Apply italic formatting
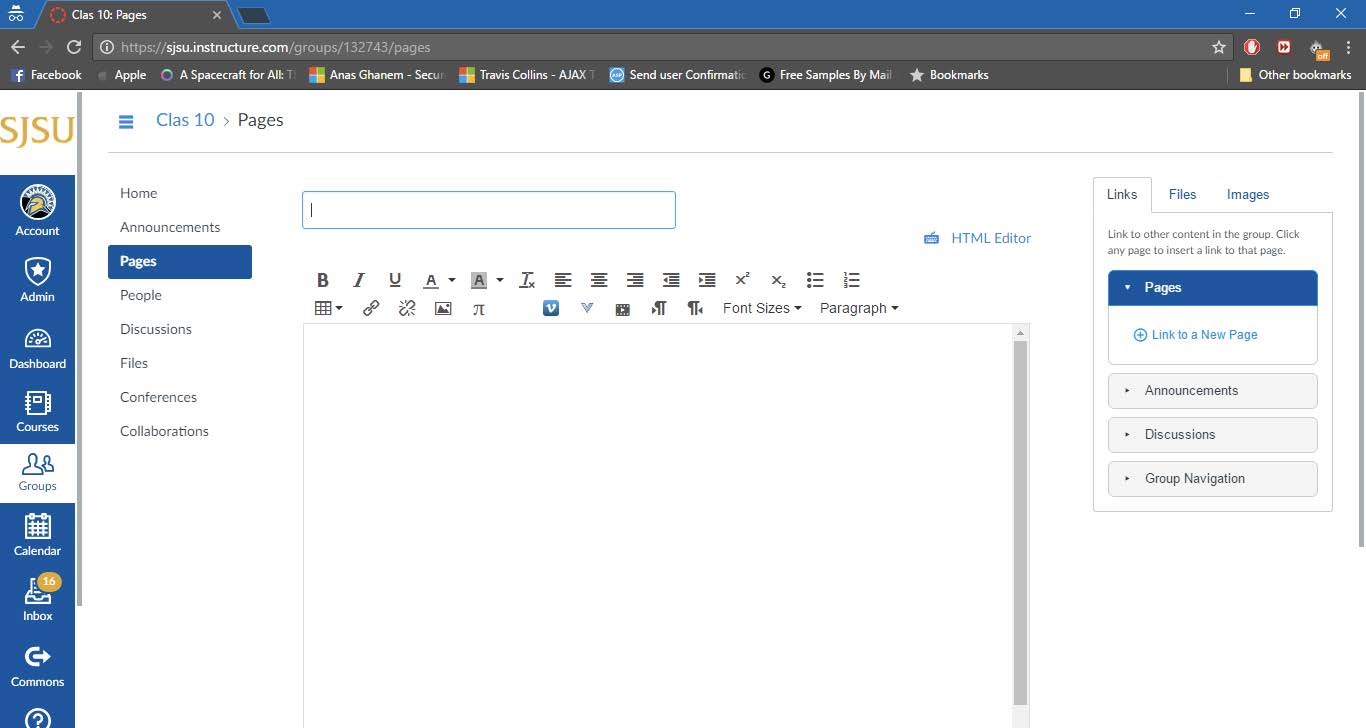The height and width of the screenshot is (728, 1366). point(359,280)
